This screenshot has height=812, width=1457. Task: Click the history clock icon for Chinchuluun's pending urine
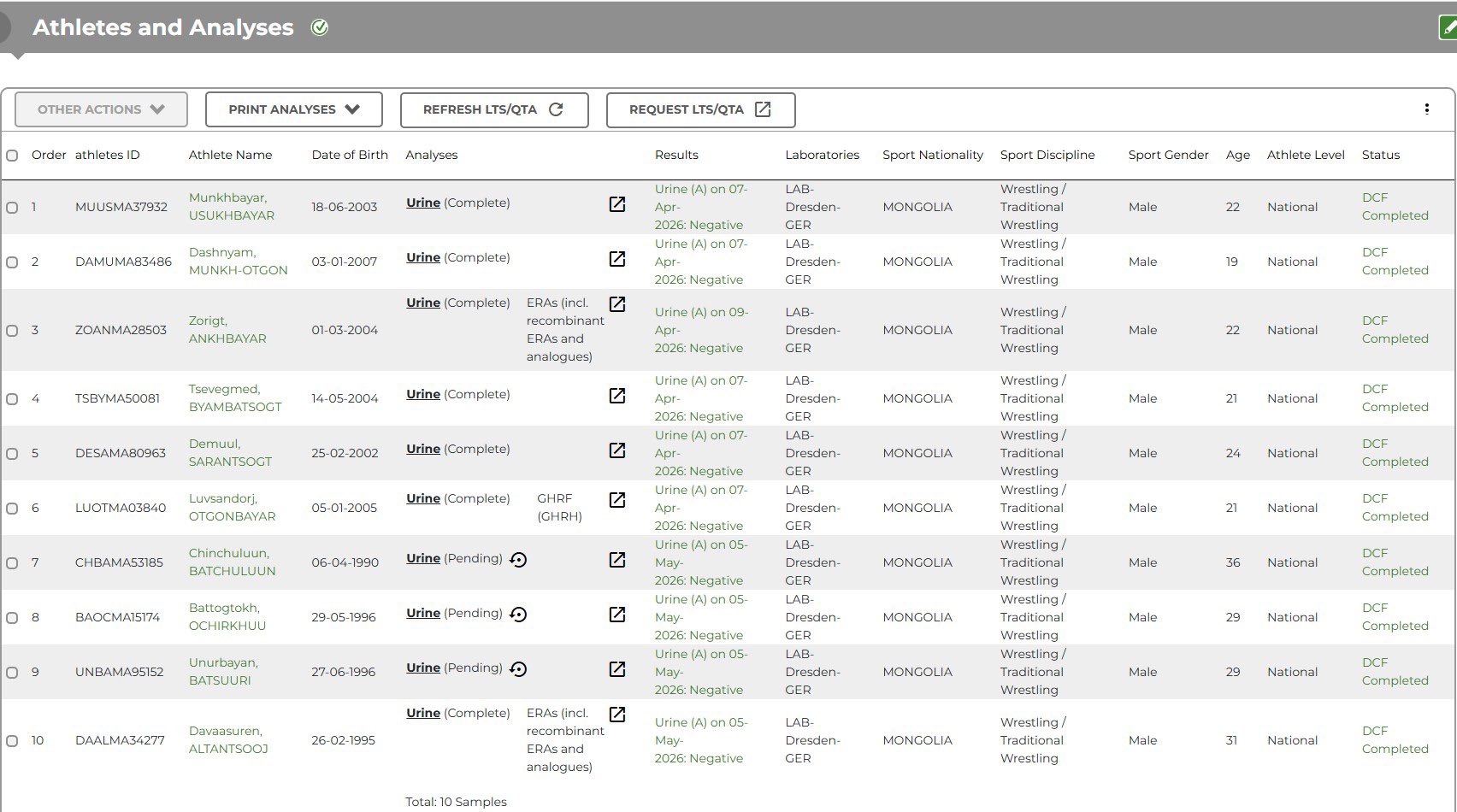[x=518, y=560]
